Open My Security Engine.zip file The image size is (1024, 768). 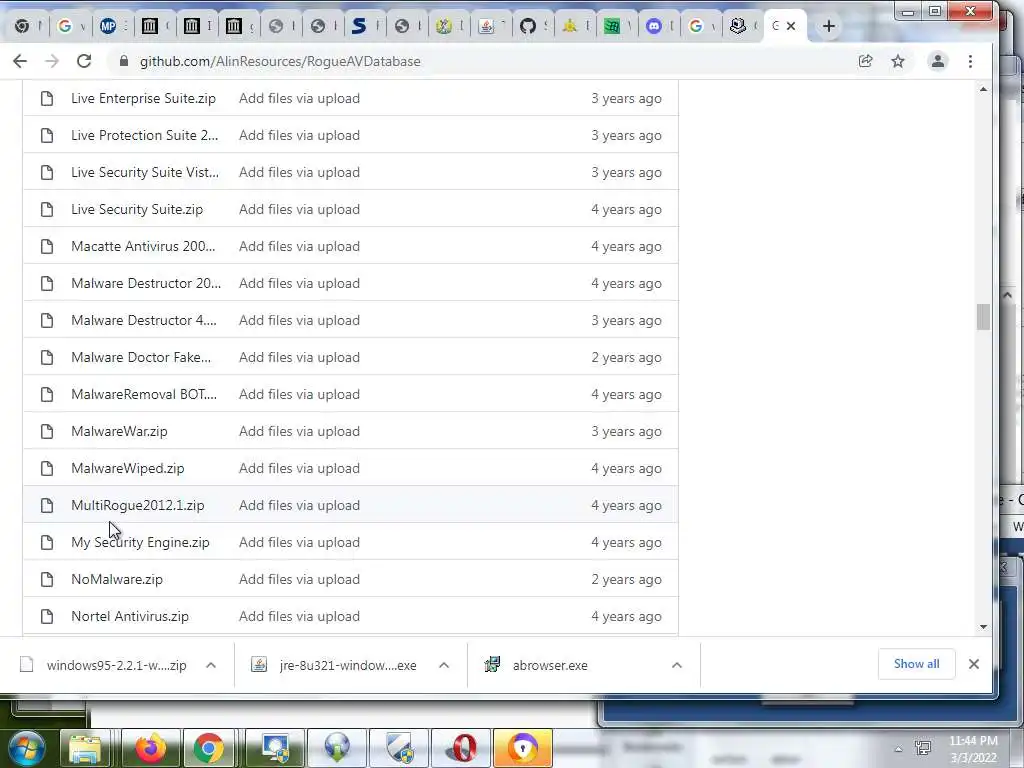click(x=140, y=543)
